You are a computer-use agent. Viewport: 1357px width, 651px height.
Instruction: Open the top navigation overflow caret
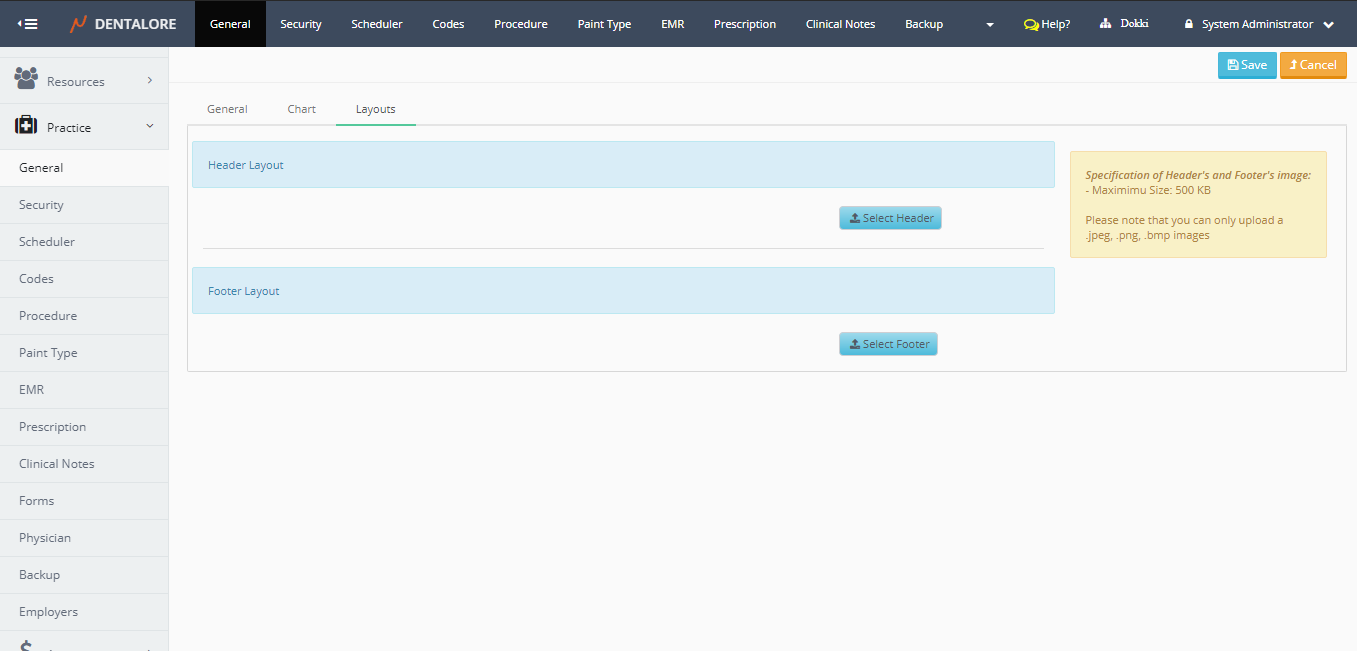(990, 25)
